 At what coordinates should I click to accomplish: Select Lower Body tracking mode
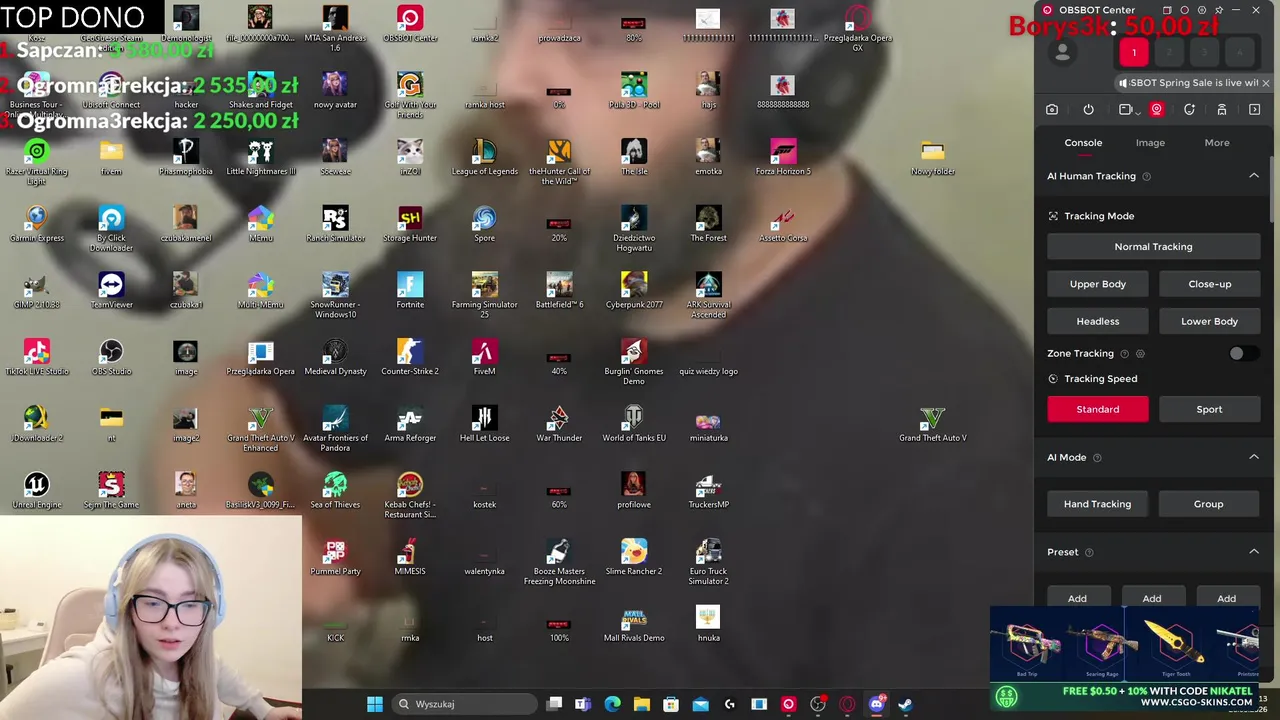click(1209, 321)
